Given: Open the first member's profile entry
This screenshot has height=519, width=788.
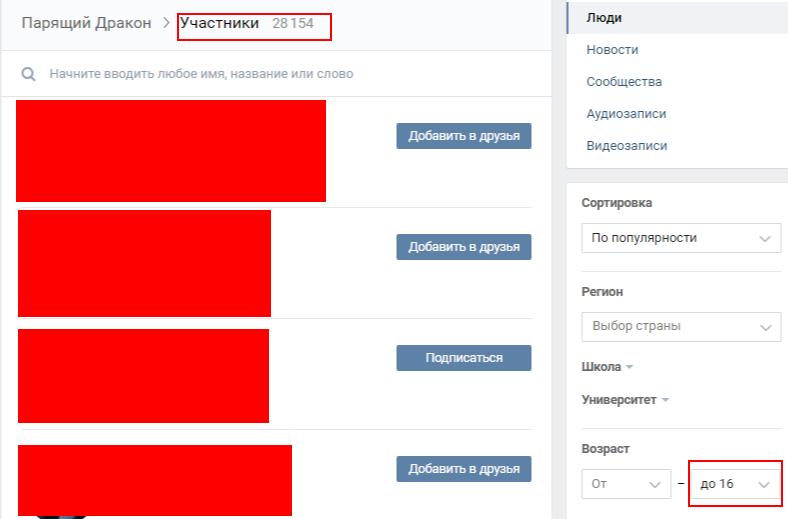Looking at the screenshot, I should tap(170, 151).
